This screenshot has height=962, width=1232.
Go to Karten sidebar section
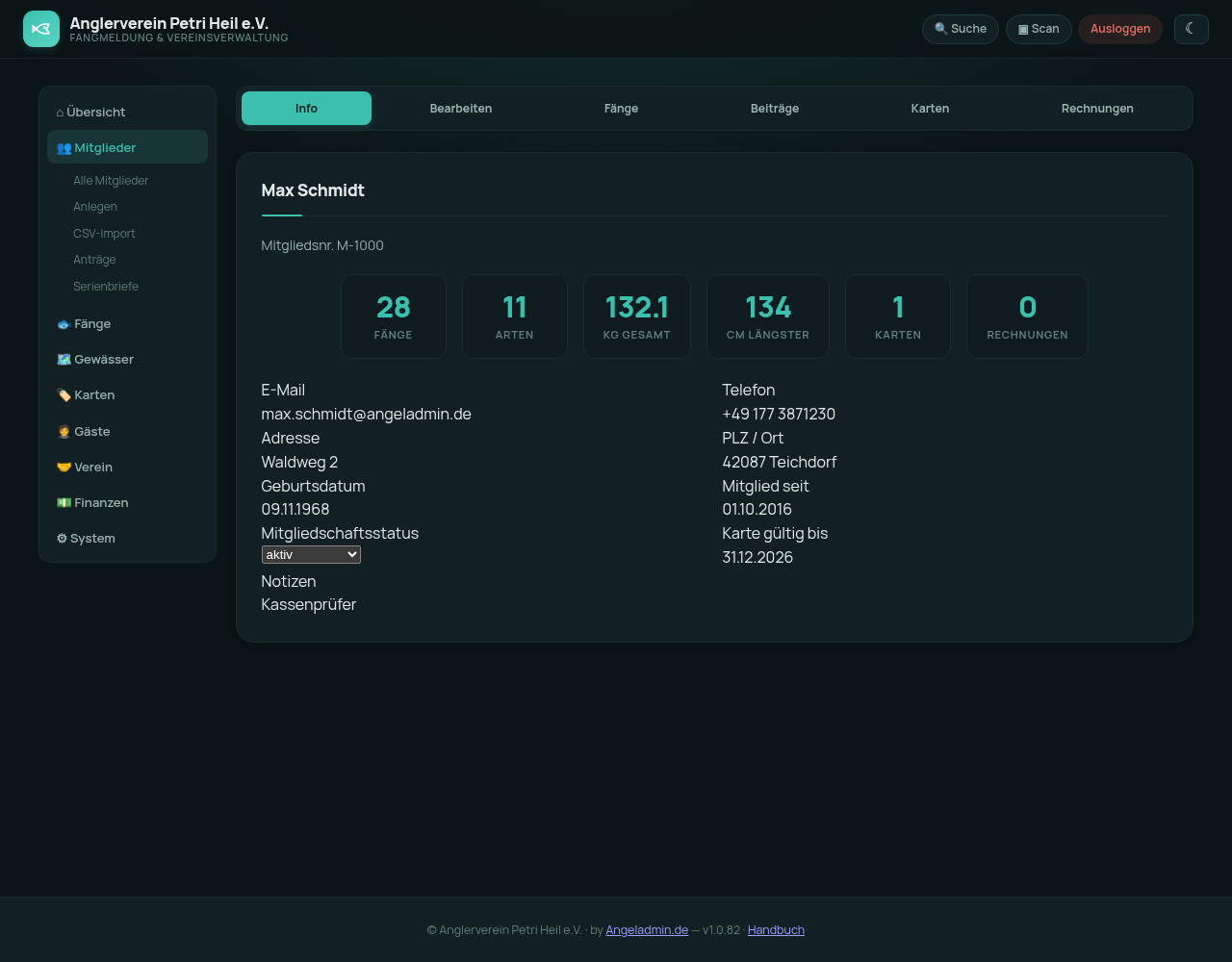coord(127,395)
